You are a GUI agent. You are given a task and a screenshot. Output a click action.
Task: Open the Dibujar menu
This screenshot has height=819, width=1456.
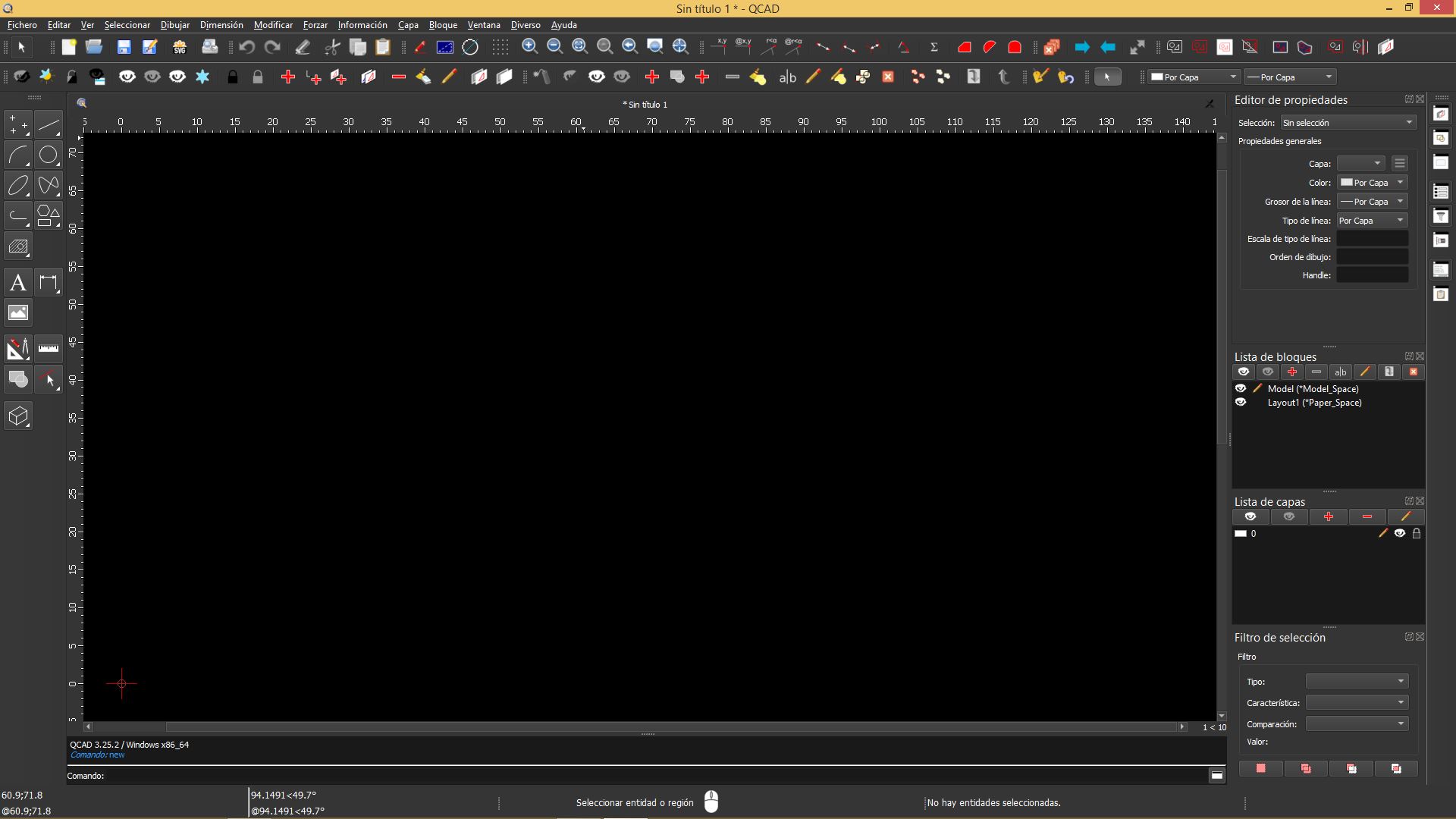click(x=174, y=25)
